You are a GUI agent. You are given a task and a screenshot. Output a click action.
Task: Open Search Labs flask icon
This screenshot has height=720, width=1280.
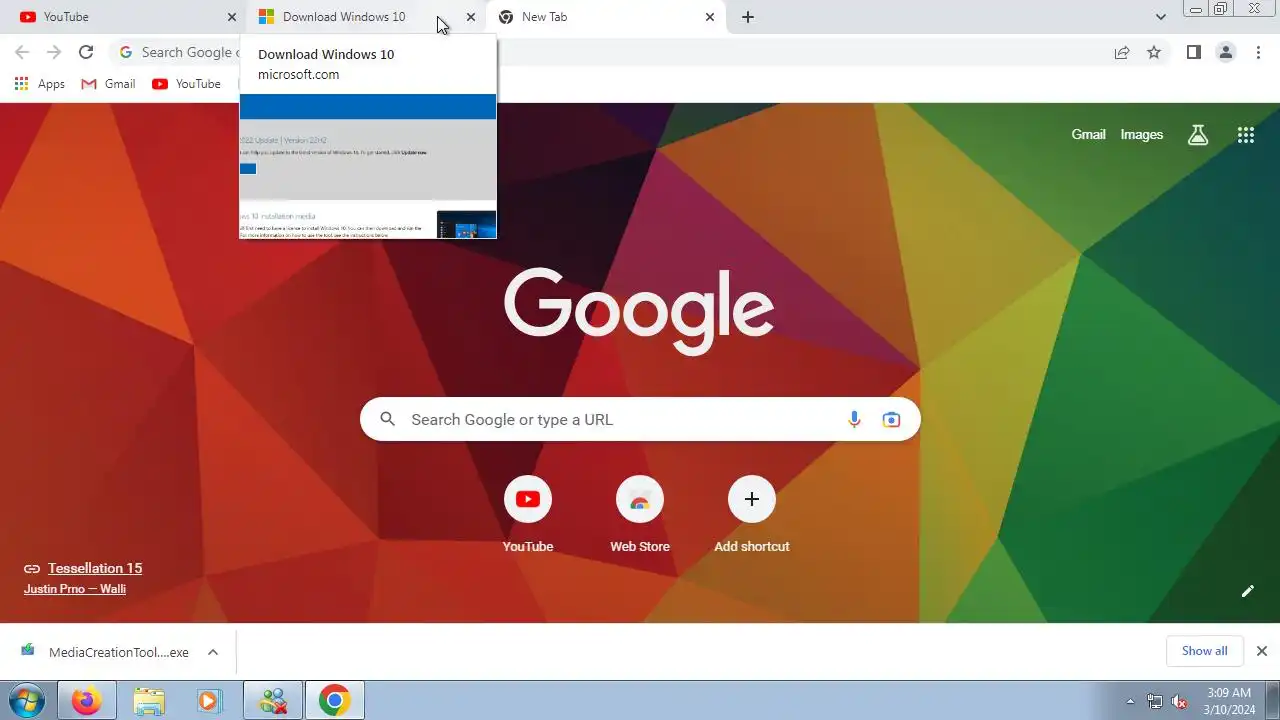click(1198, 135)
